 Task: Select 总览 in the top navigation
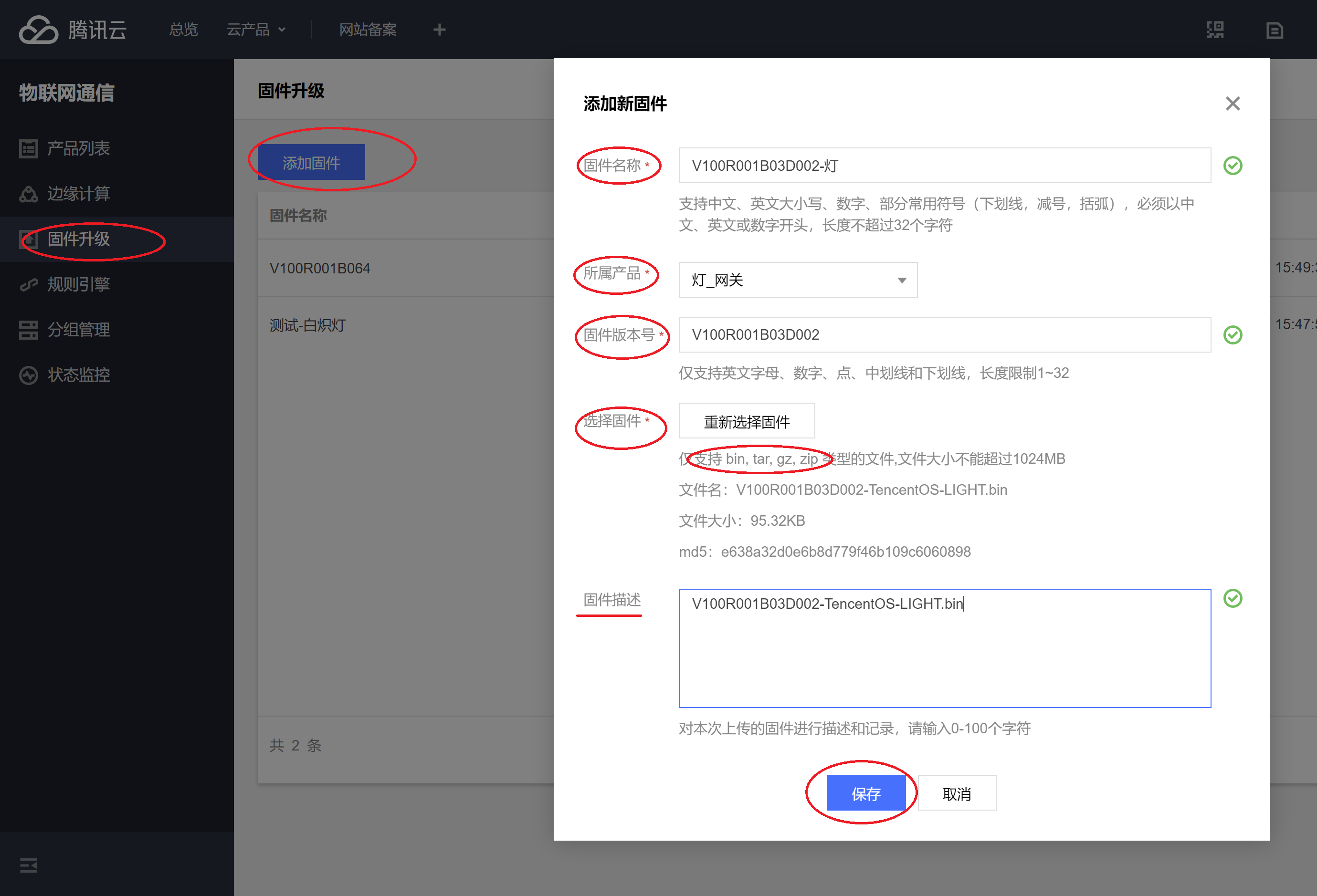pos(184,30)
